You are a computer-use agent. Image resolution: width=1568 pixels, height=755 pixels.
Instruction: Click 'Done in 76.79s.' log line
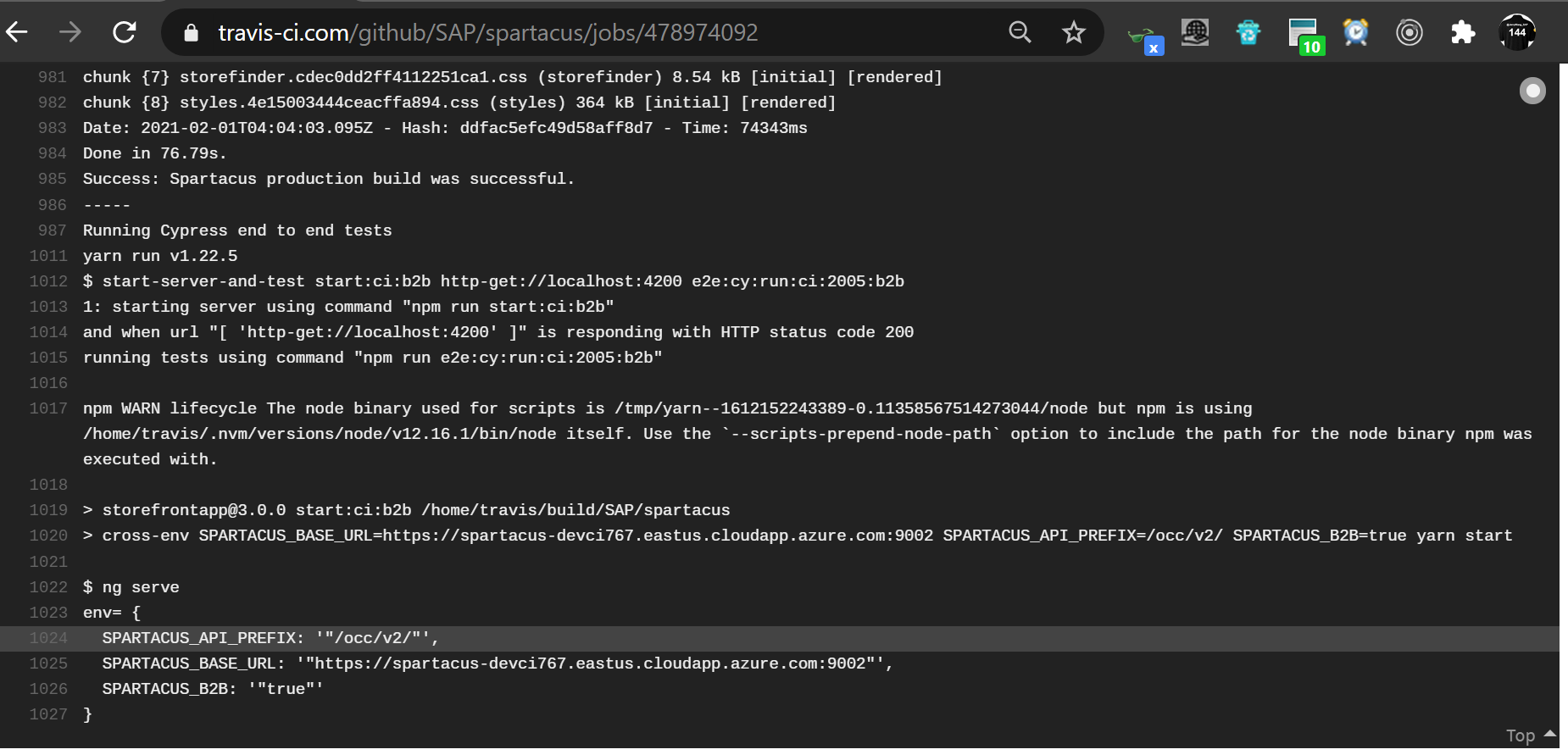(154, 153)
